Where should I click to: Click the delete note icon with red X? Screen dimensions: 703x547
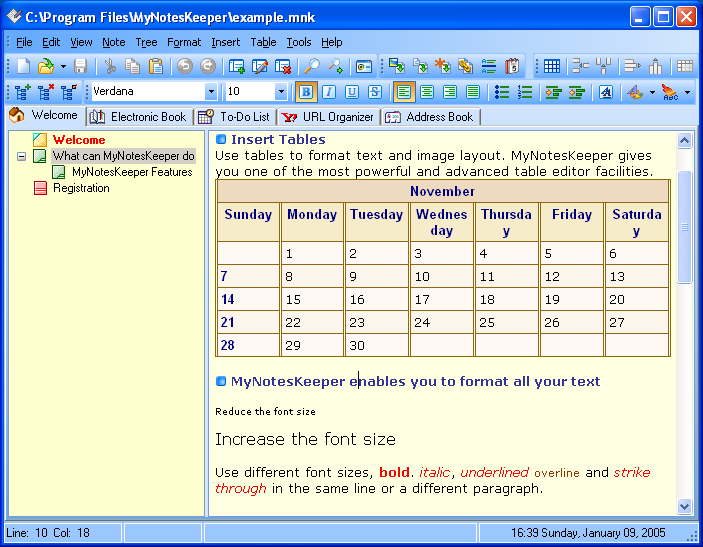(x=283, y=67)
